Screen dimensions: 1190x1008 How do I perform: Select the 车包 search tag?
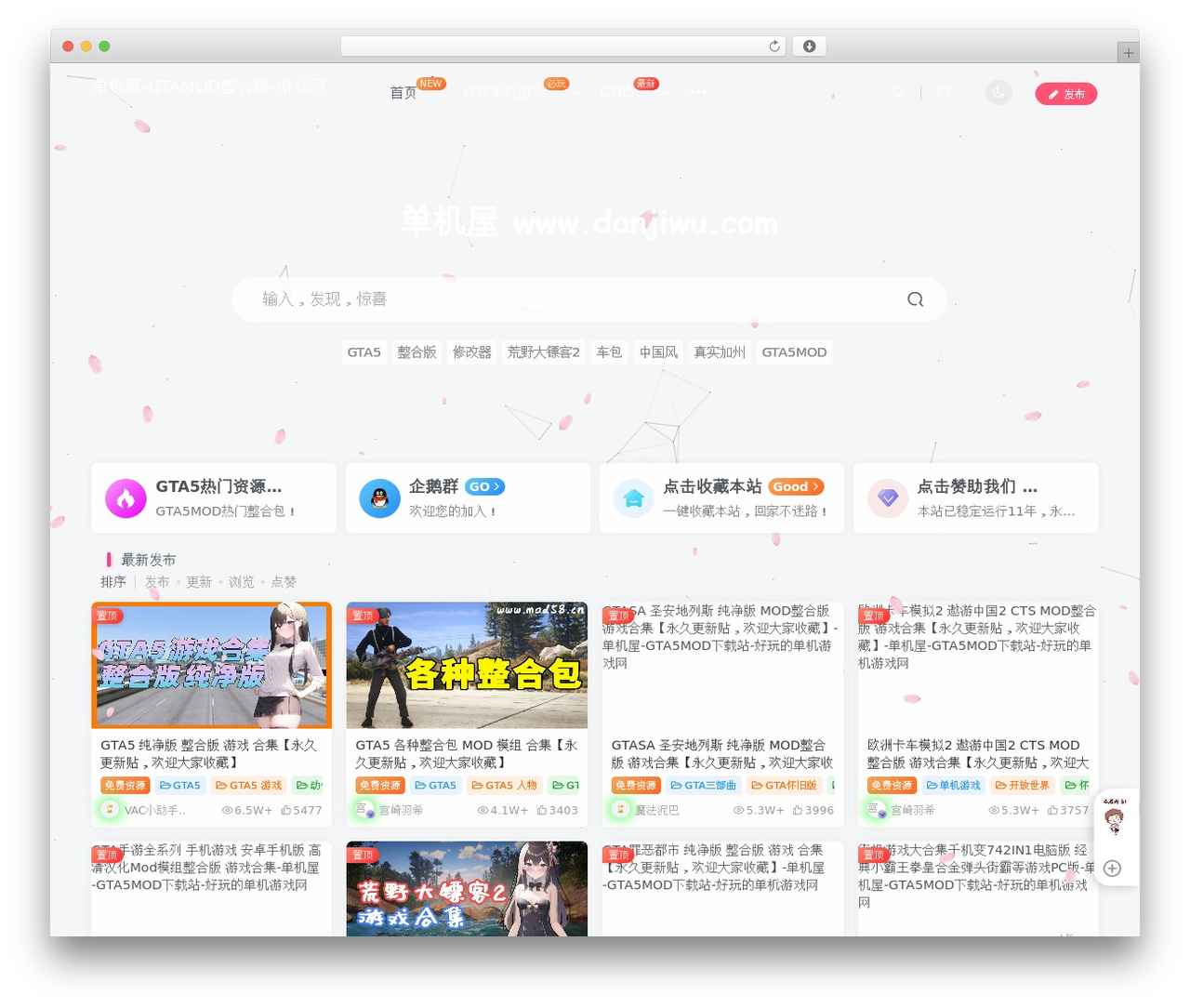point(609,352)
